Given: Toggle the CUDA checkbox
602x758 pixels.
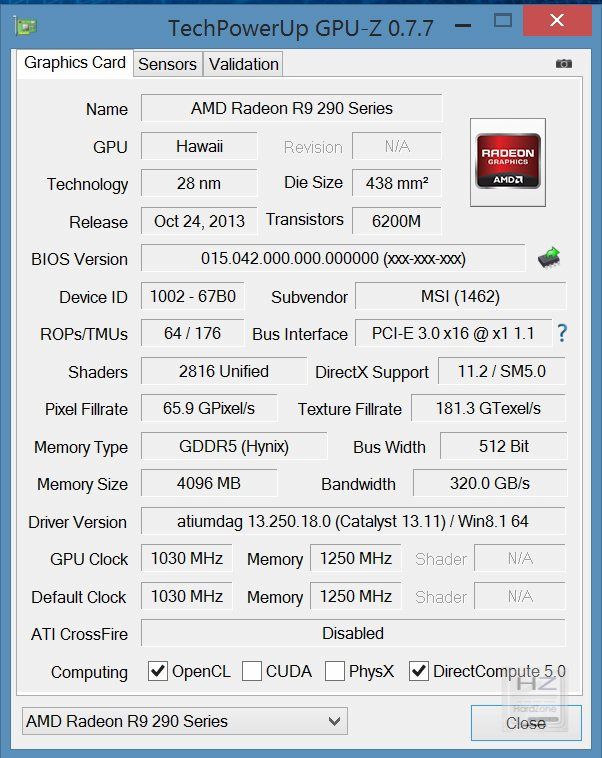Looking at the screenshot, I should click(251, 671).
